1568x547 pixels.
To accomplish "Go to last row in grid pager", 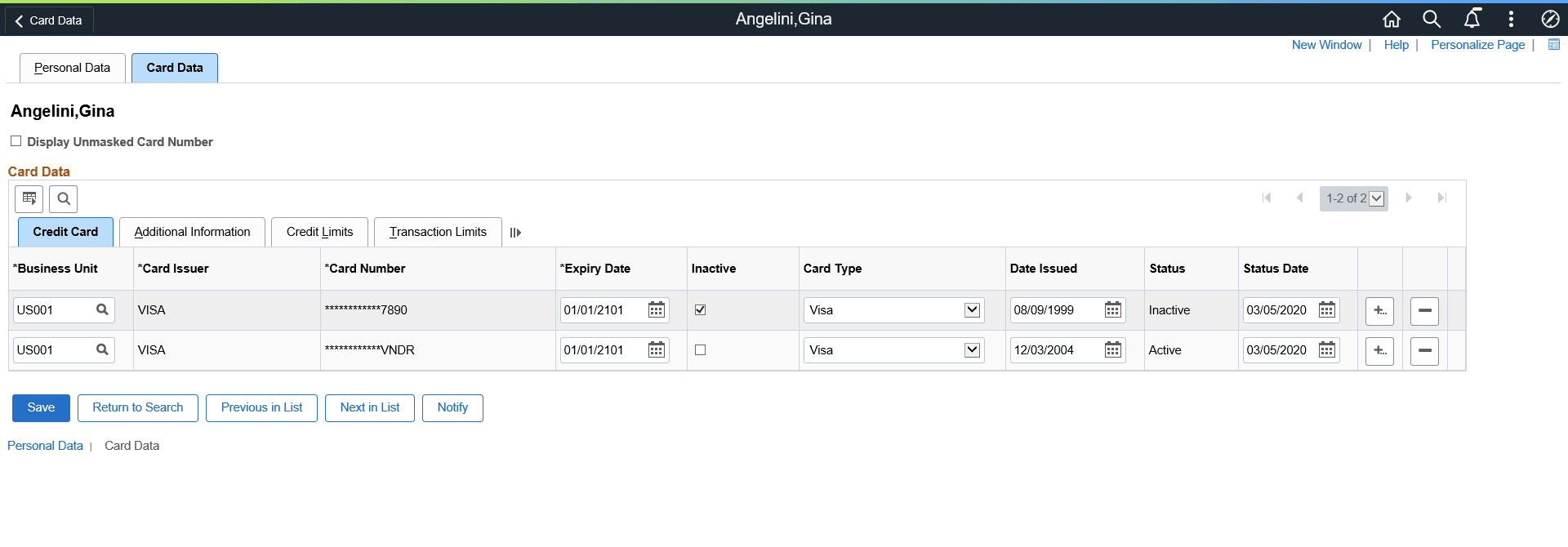I will tap(1442, 198).
